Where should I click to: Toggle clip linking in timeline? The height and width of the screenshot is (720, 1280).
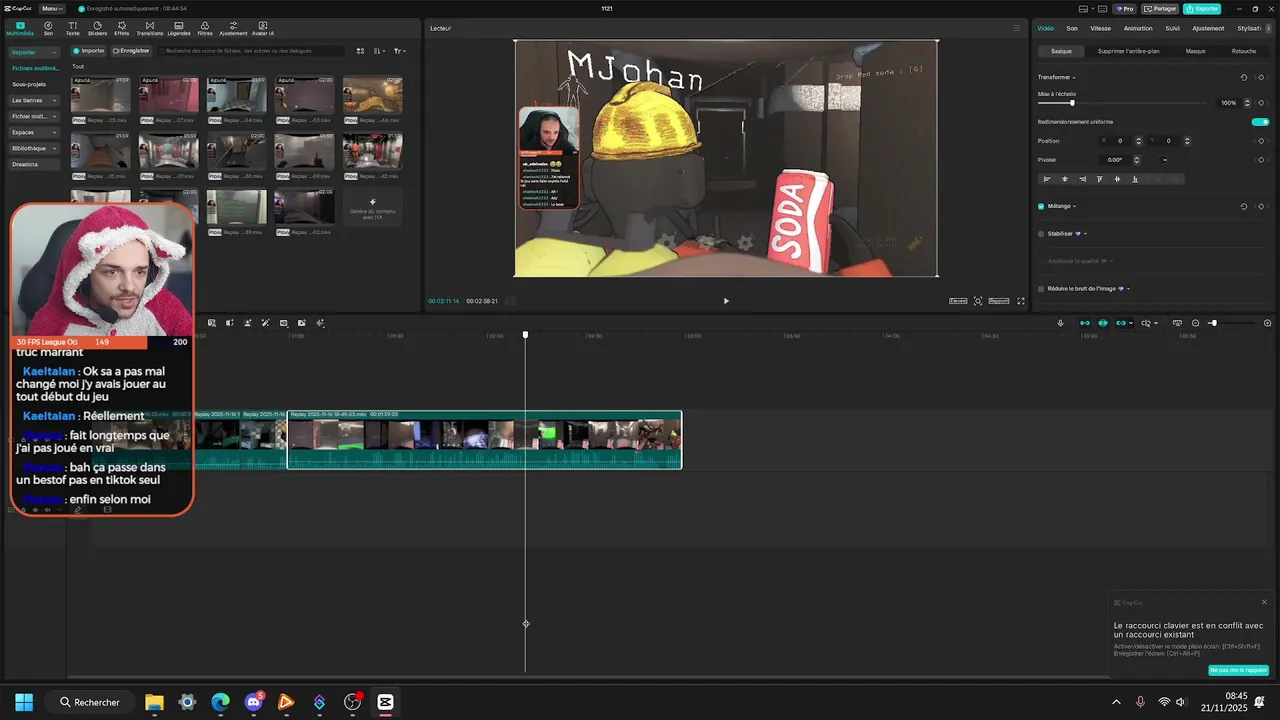(x=1121, y=323)
